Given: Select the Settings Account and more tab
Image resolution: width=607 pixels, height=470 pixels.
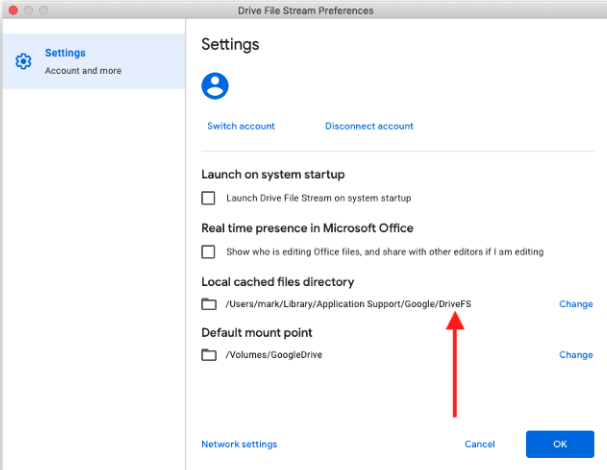Looking at the screenshot, I should [x=94, y=61].
